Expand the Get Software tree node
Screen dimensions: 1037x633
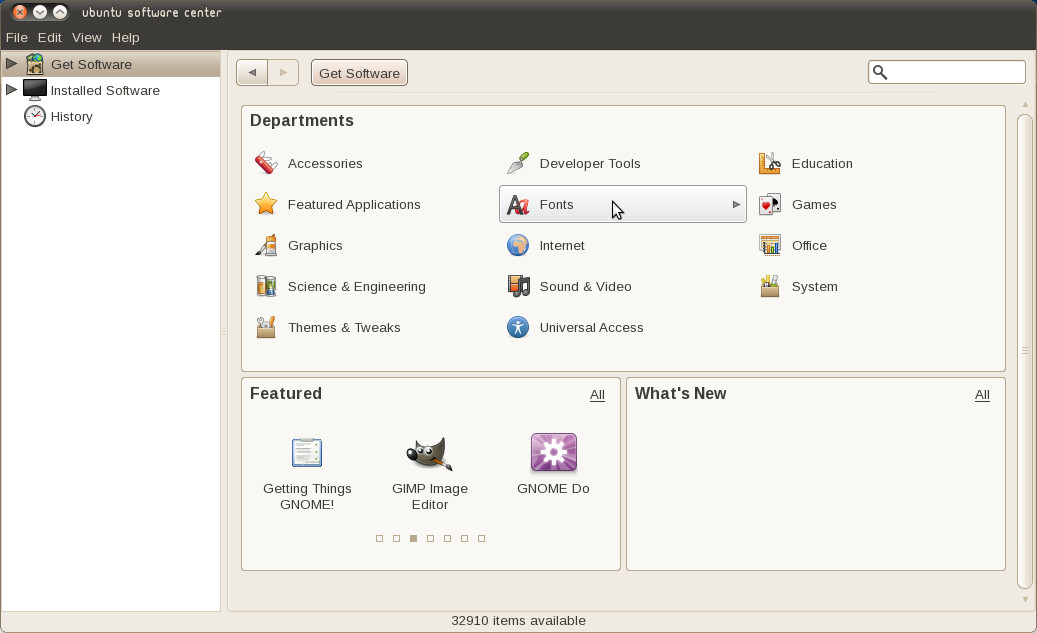pos(11,63)
